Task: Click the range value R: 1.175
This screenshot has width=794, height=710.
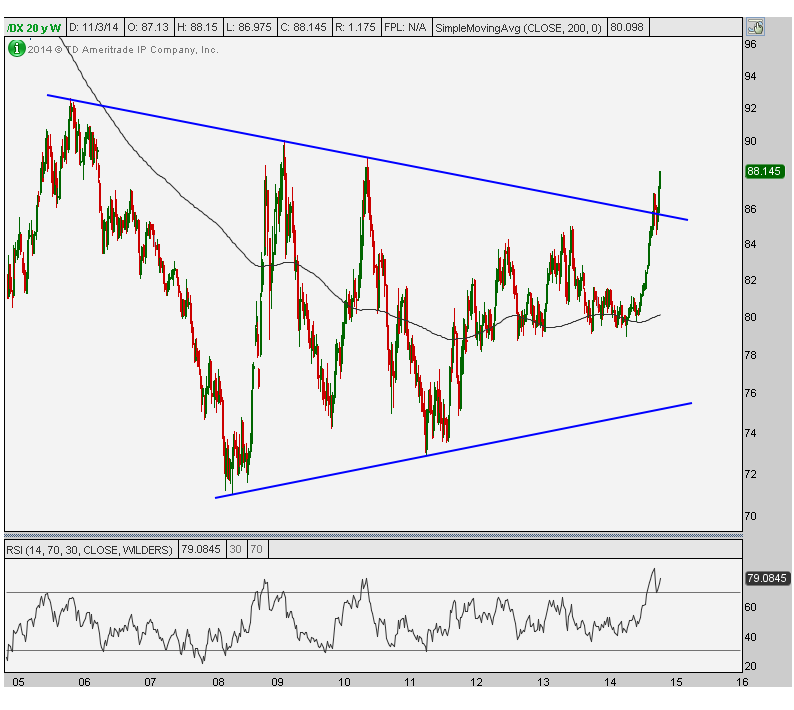Action: point(355,27)
